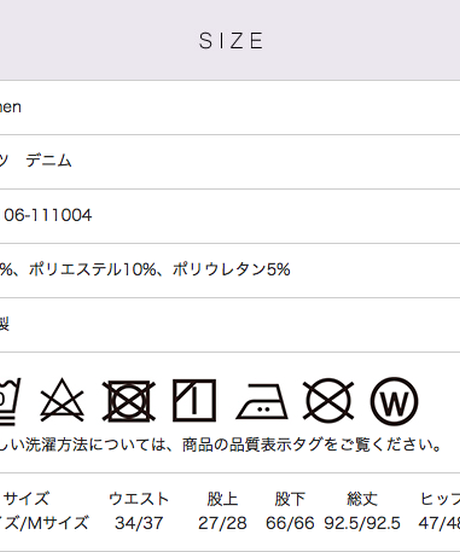Viewport: 460px width, 552px height.
Task: Click the SIZE section header
Action: point(231,40)
